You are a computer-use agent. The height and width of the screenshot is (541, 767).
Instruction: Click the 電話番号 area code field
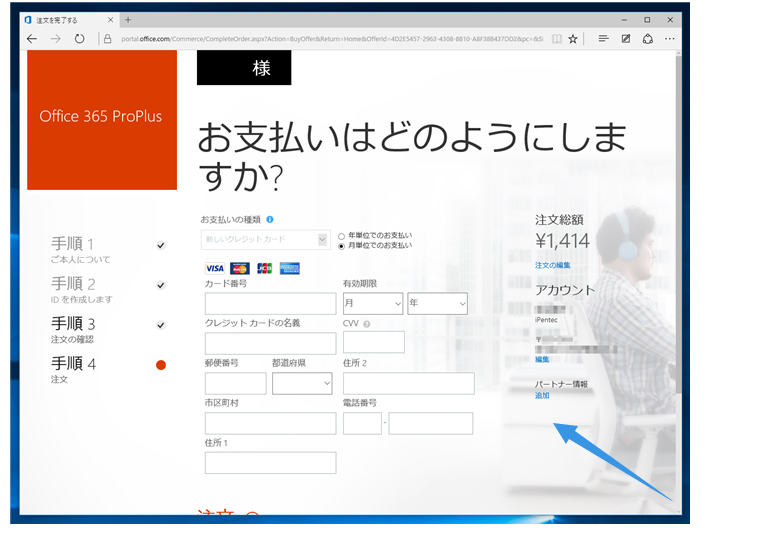362,424
